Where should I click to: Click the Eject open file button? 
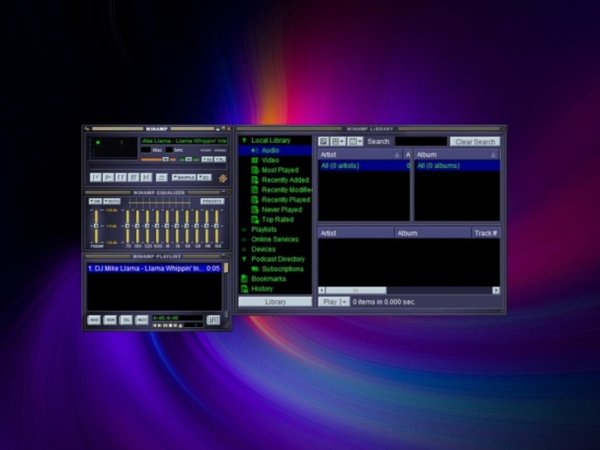(x=162, y=178)
